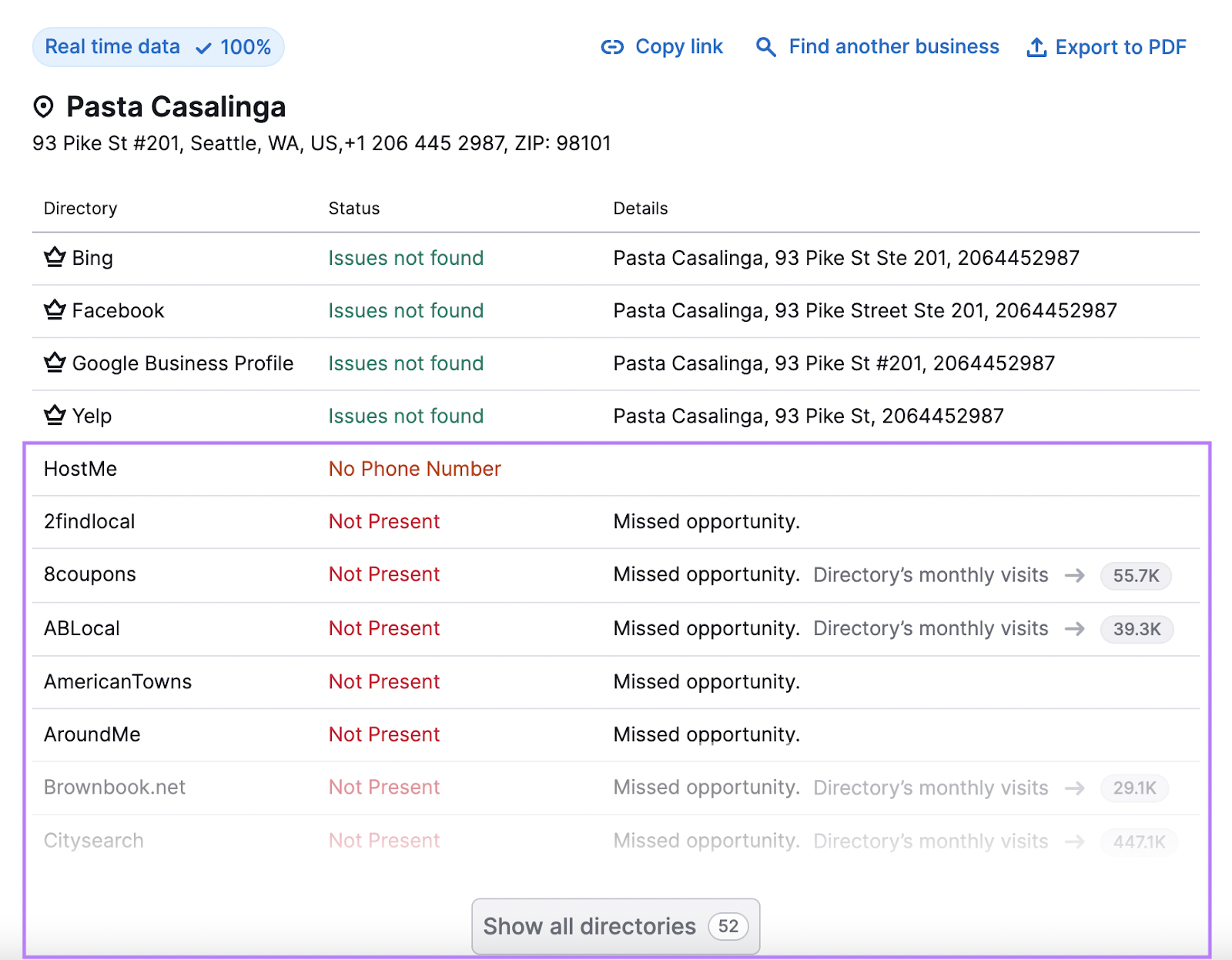Click Not Present status for Brownbook.net

click(384, 787)
